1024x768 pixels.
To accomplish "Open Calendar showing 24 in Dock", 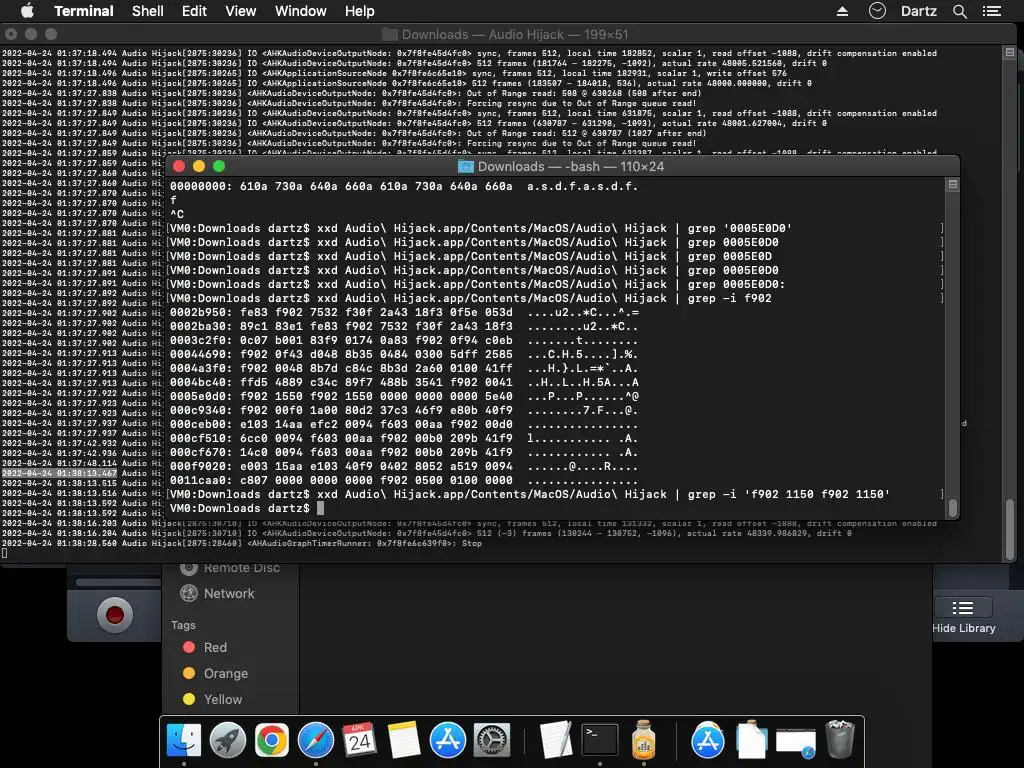I will (x=359, y=740).
